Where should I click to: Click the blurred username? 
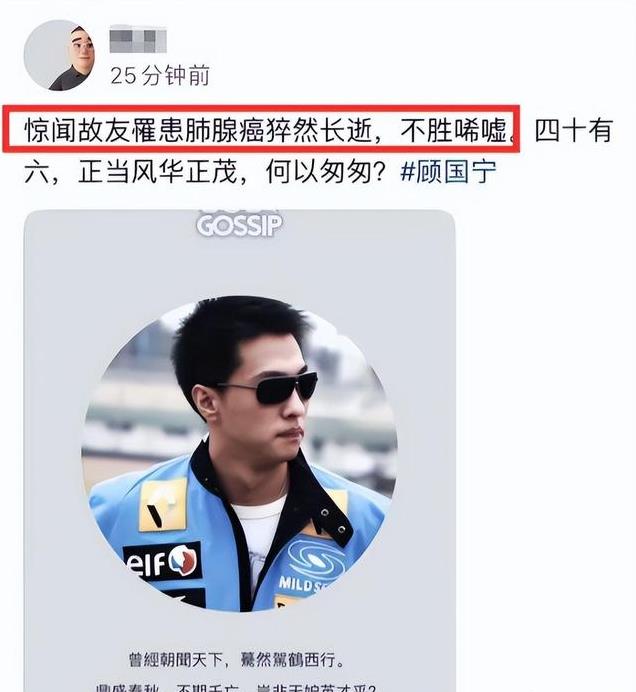(x=138, y=39)
